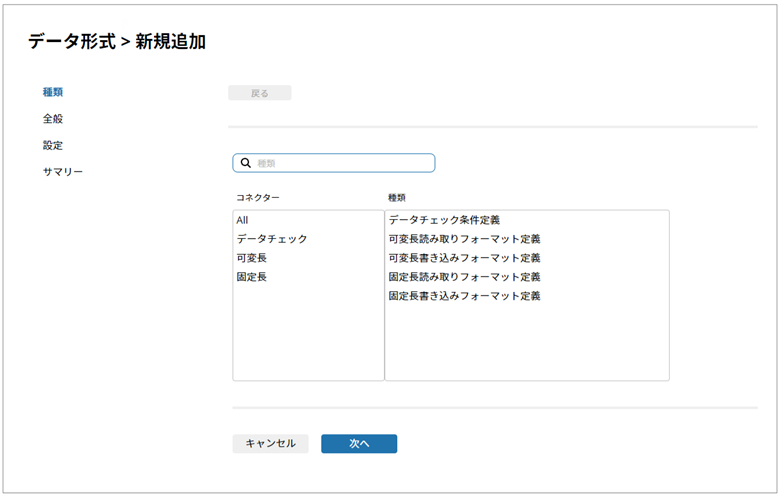Screen dimensions: 780x497
Task: Switch to the サマリー step in the sidebar
Action: [x=62, y=172]
